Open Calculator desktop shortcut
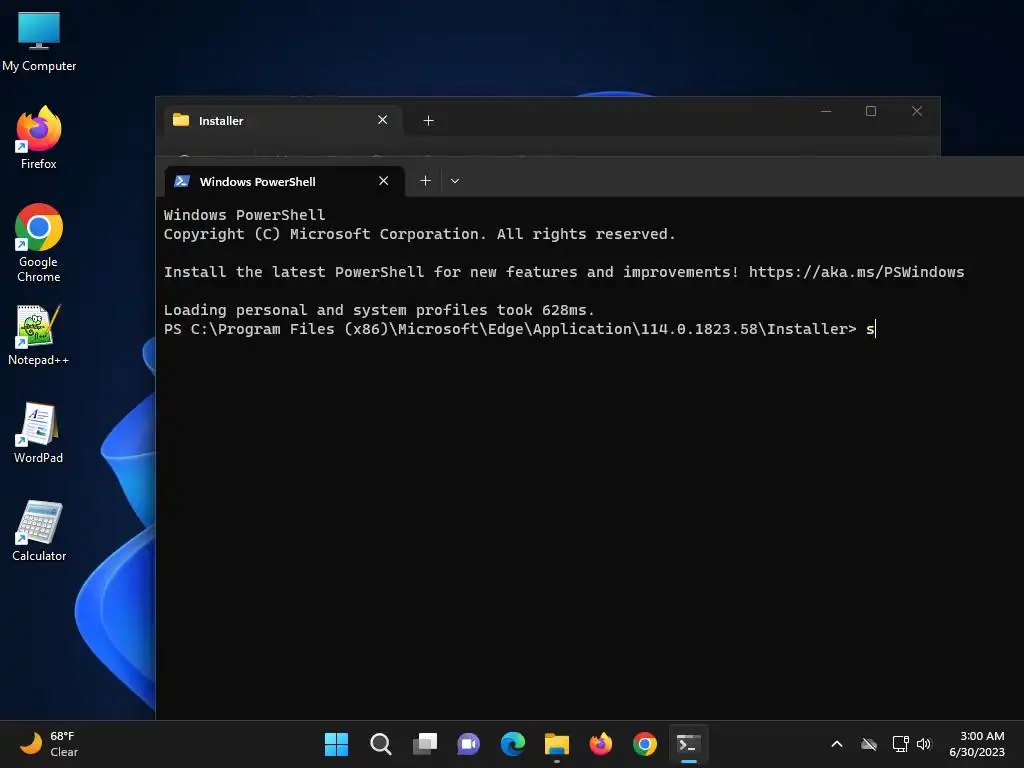1024x768 pixels. 39,530
